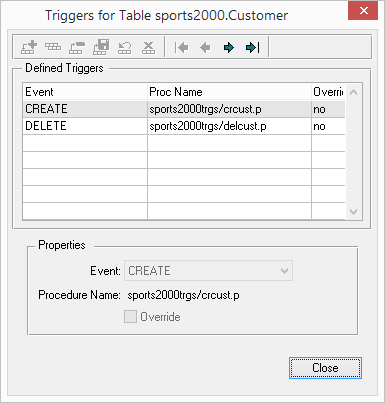
Task: Go to next table with green right arrow
Action: [229, 48]
